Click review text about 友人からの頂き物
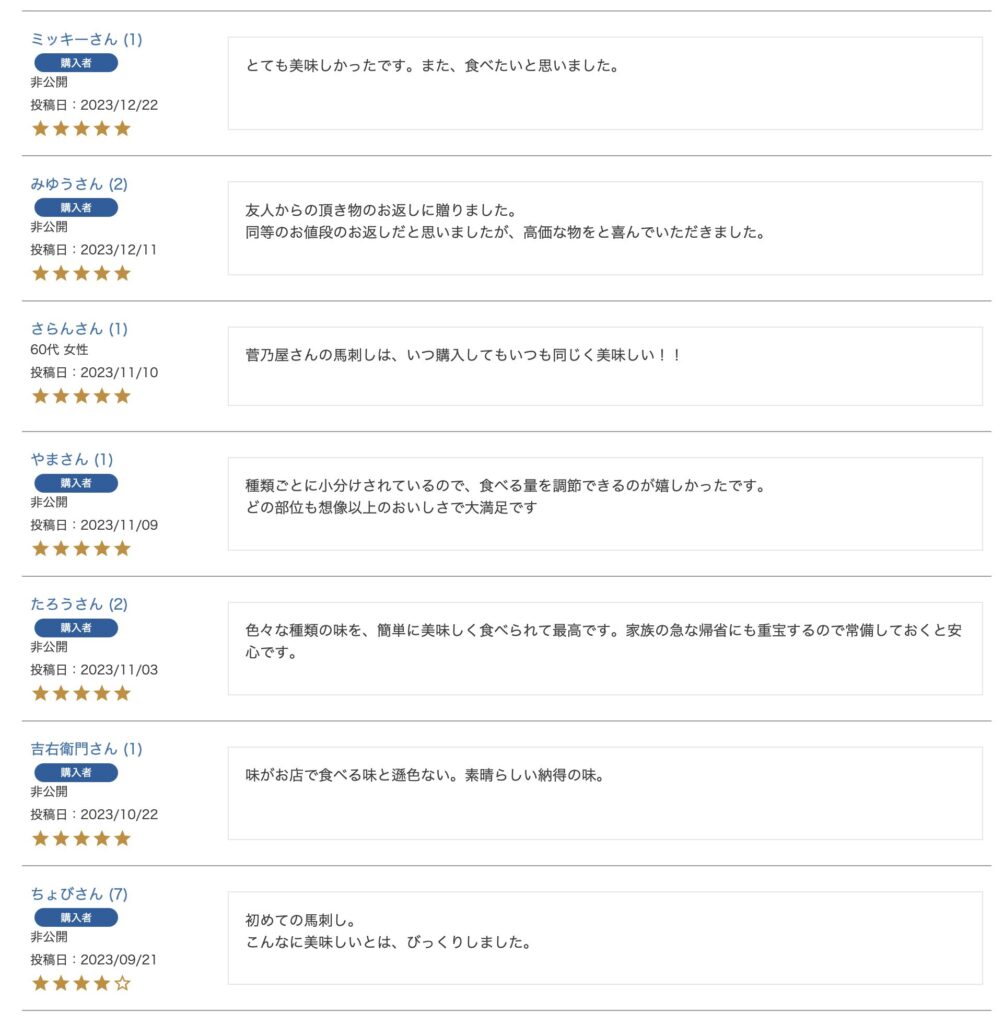 (x=506, y=221)
